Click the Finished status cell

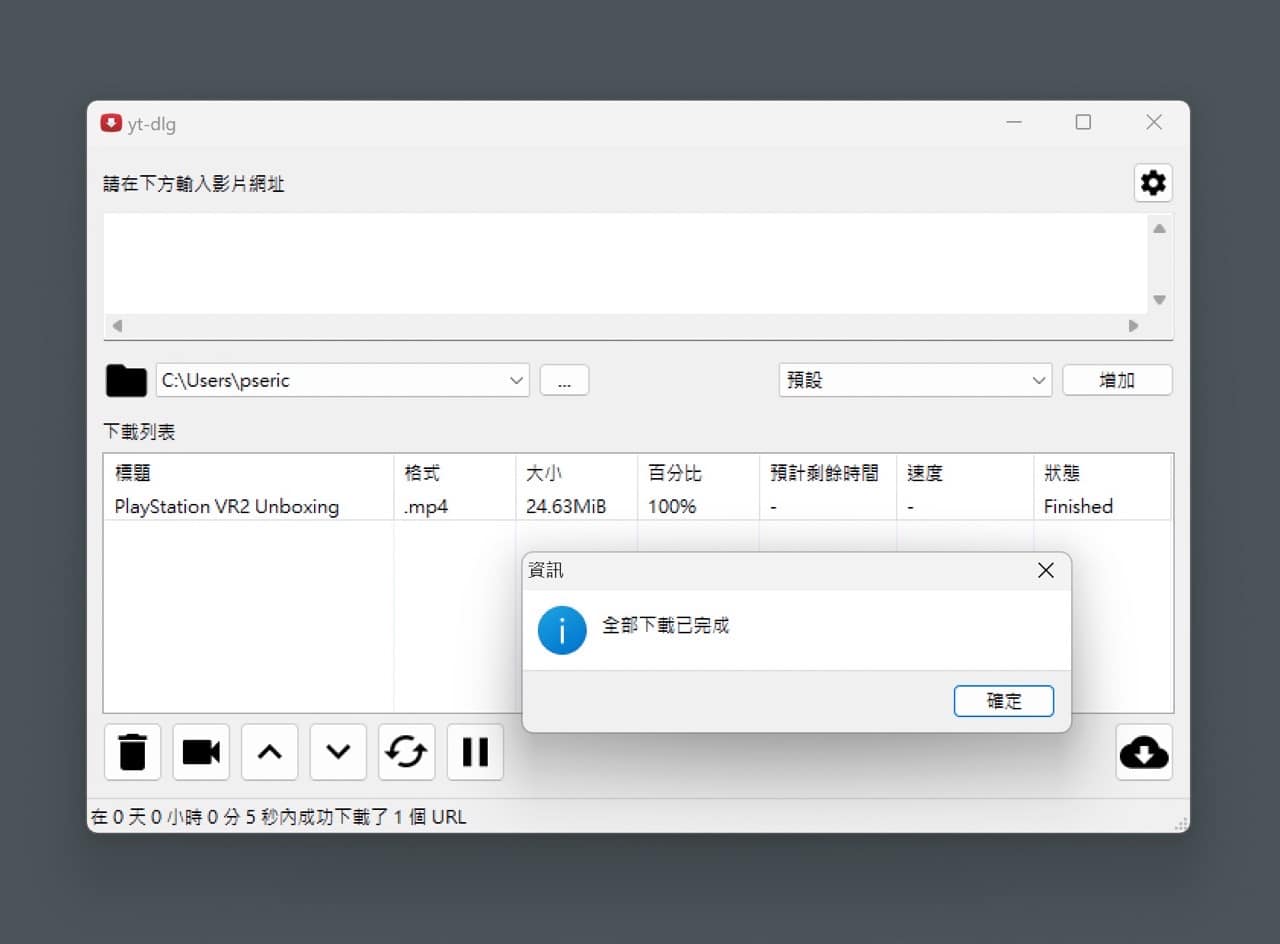point(1078,507)
